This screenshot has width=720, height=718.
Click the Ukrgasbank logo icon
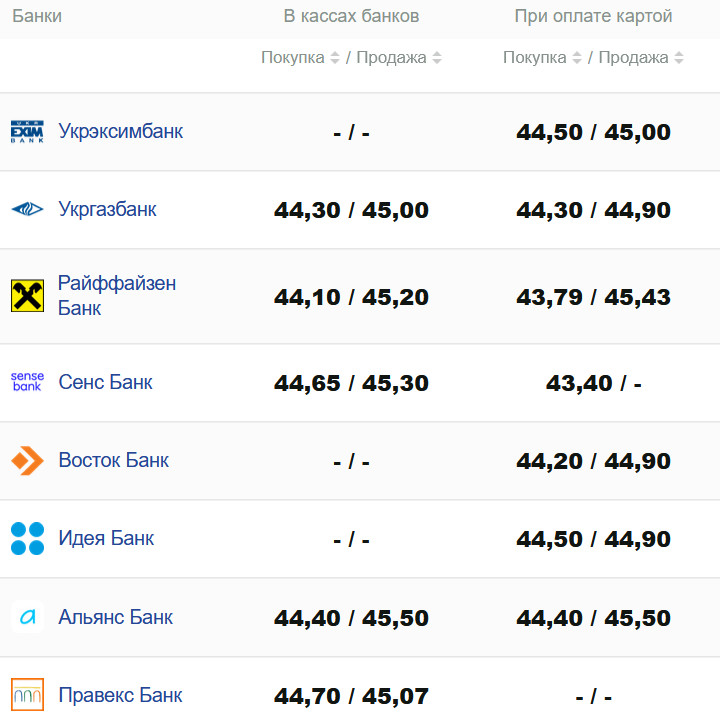(27, 210)
